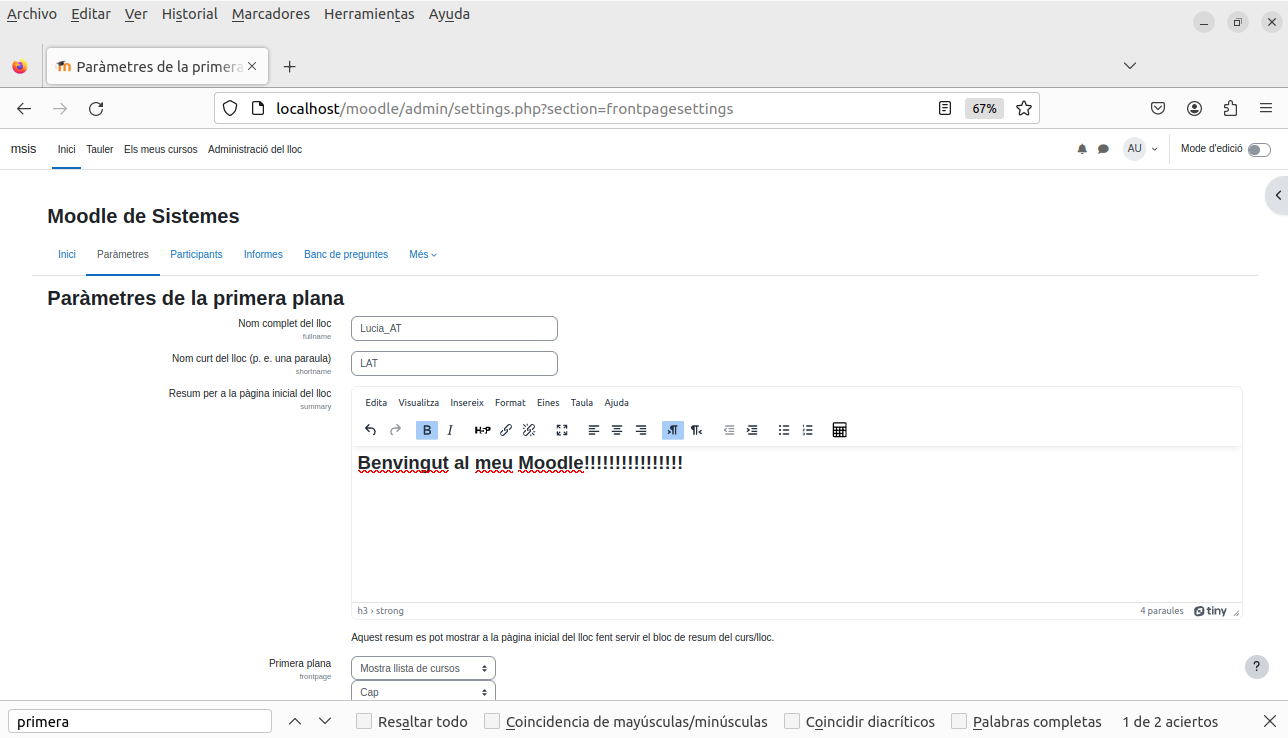Open the Insert link icon
The image size is (1288, 738).
506,430
